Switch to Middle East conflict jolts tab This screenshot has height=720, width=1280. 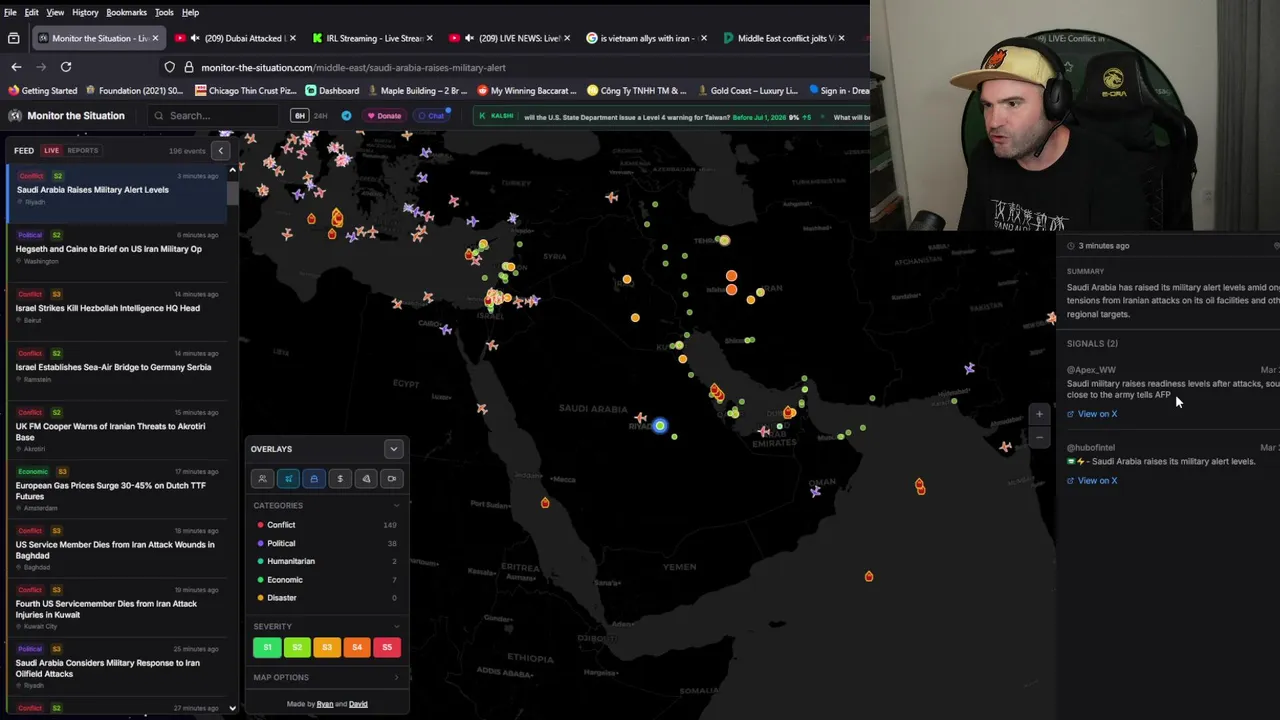point(785,38)
